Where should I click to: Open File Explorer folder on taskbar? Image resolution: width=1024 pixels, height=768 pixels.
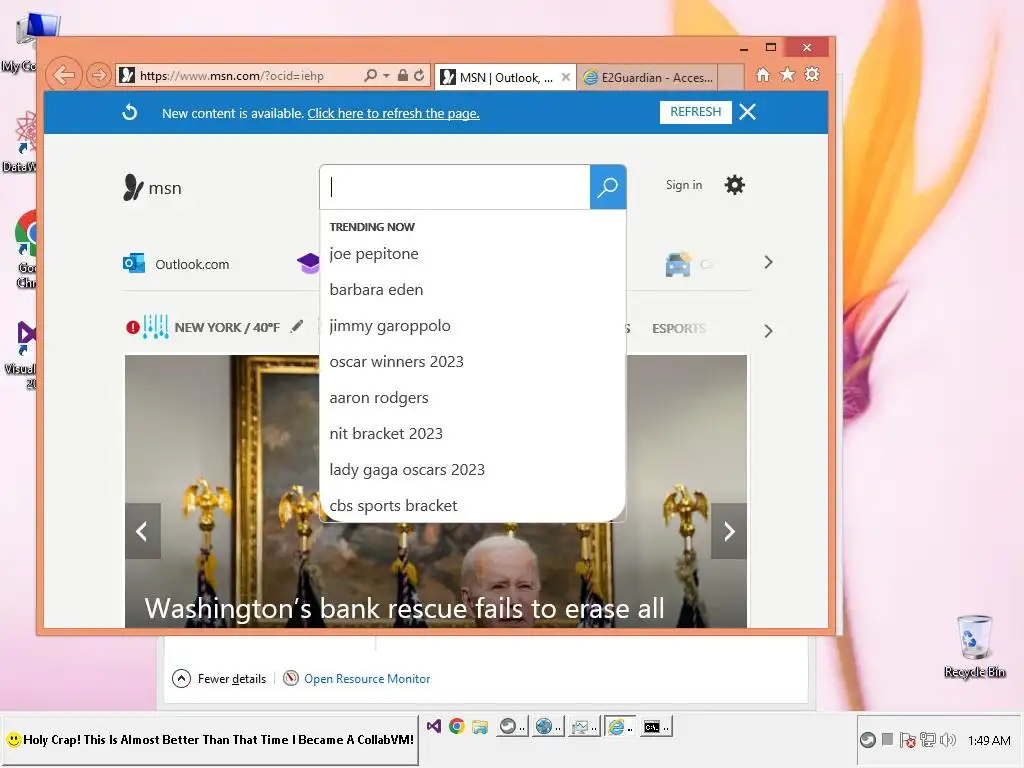point(480,726)
